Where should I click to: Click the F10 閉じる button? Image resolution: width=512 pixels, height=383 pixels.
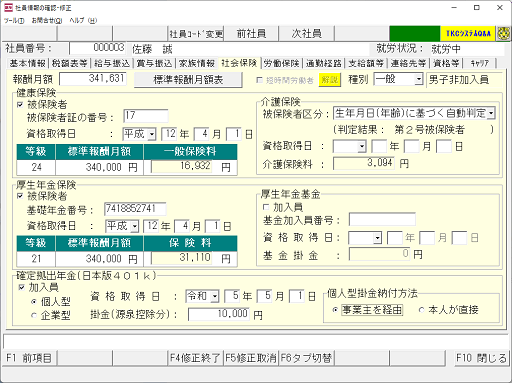pyautogui.click(x=482, y=358)
